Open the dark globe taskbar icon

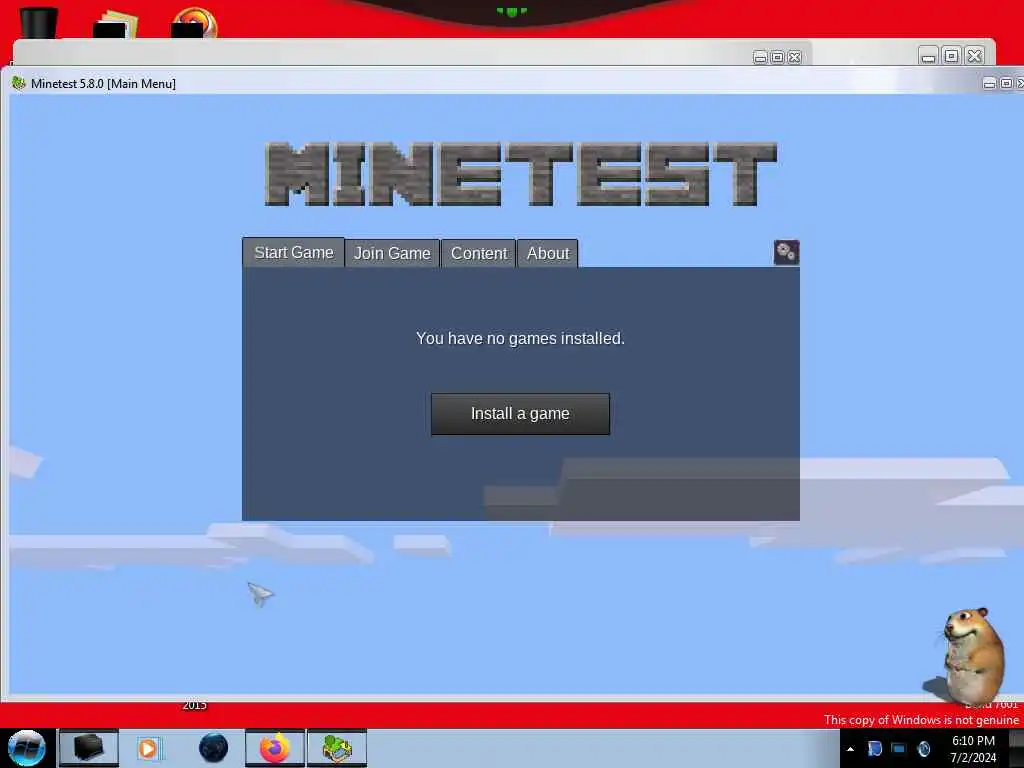pyautogui.click(x=214, y=748)
